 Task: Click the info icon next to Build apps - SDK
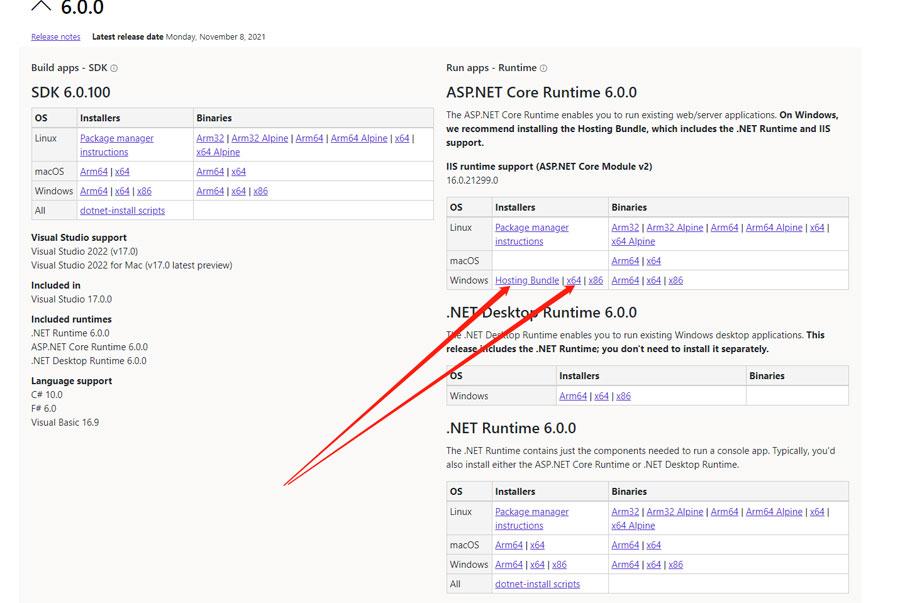click(114, 68)
